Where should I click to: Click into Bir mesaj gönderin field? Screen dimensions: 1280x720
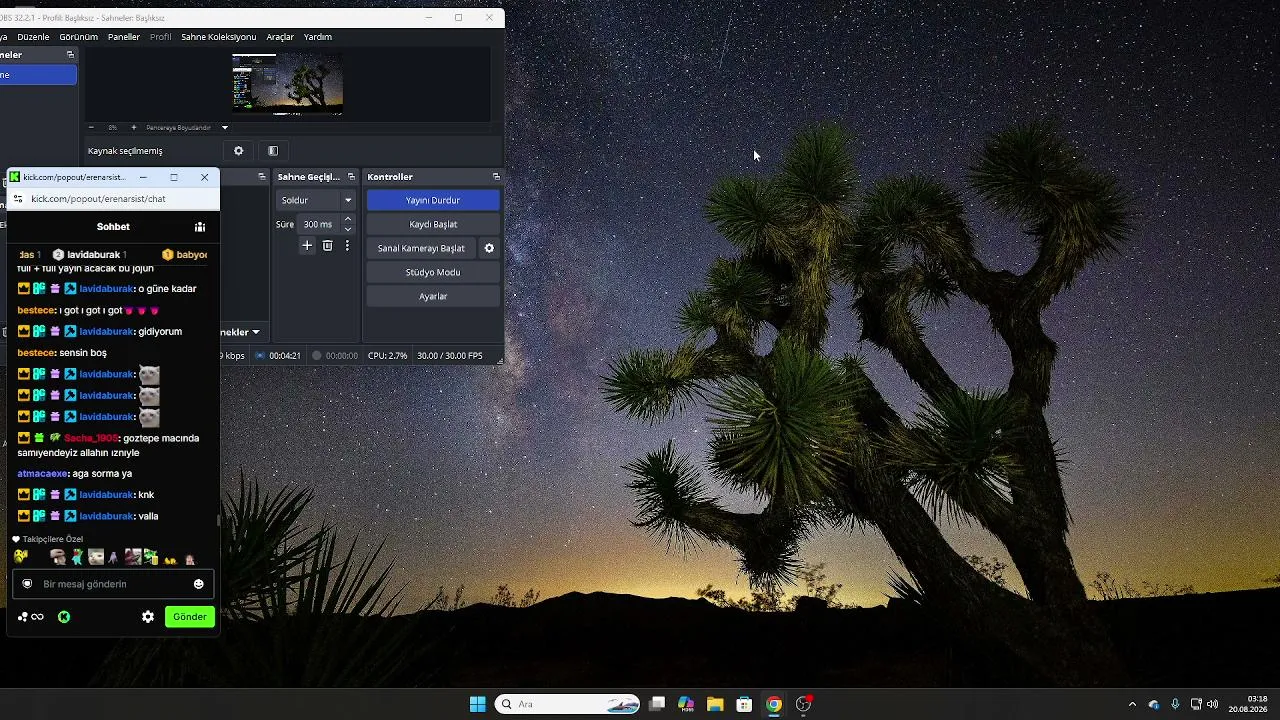coord(112,584)
